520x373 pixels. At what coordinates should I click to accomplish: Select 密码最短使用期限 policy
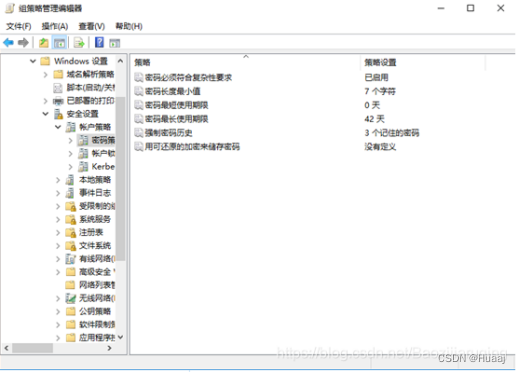click(177, 105)
